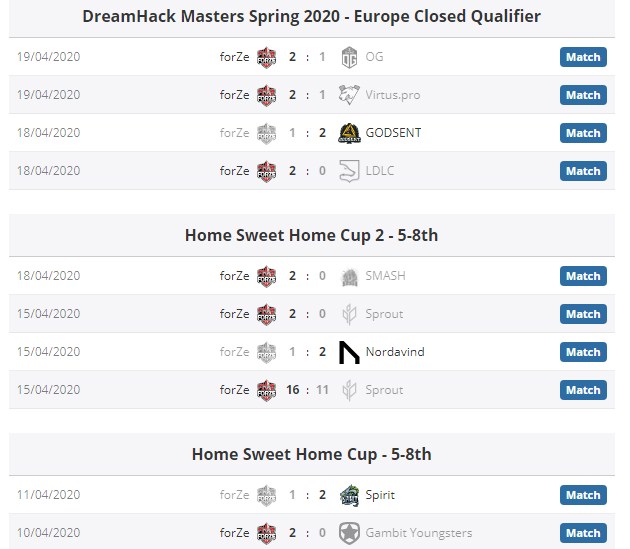View Match for forZe vs Nordavind
This screenshot has width=630, height=549.
(x=583, y=352)
